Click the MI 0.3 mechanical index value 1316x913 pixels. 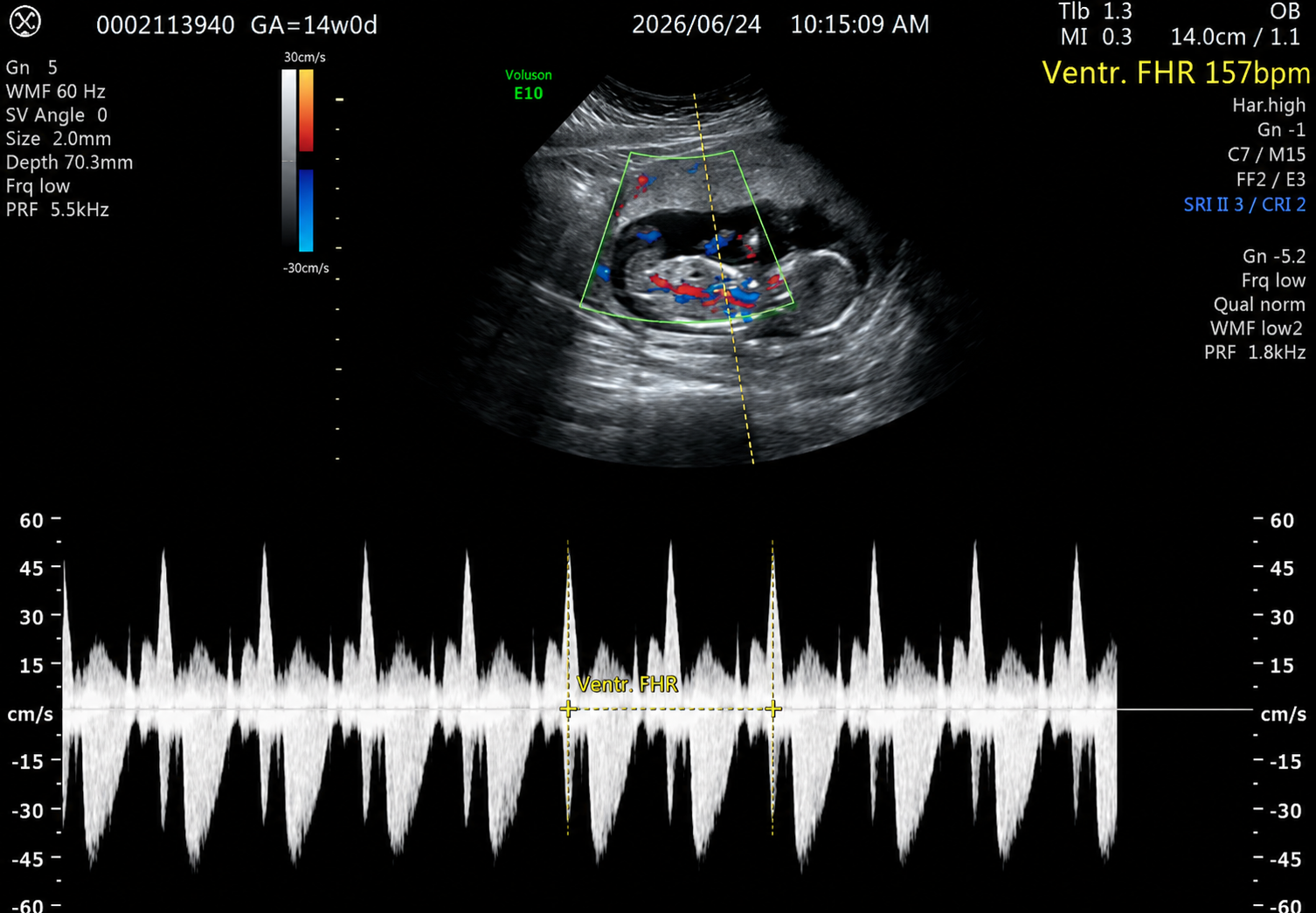1096,37
